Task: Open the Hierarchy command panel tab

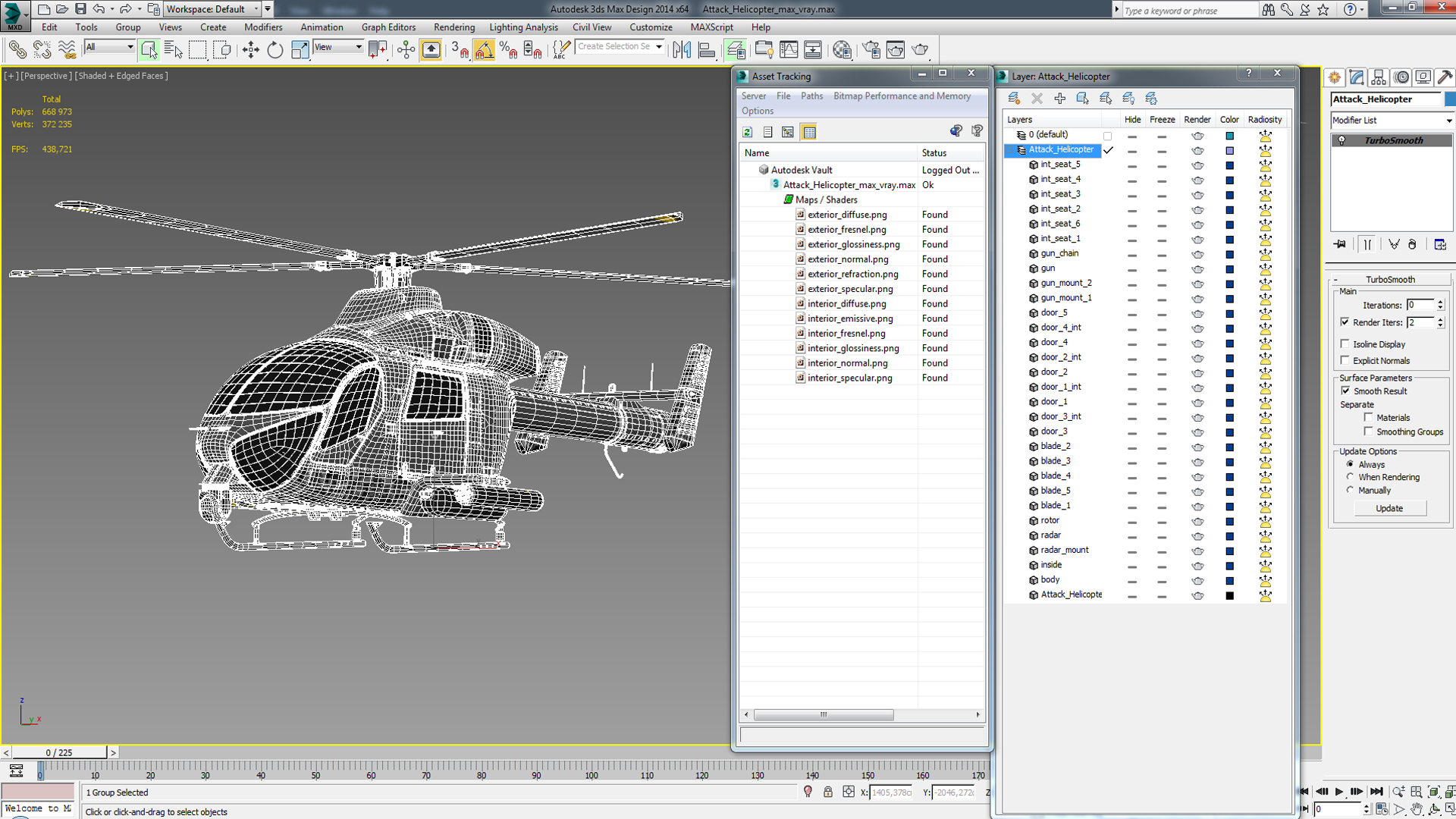Action: point(1379,77)
